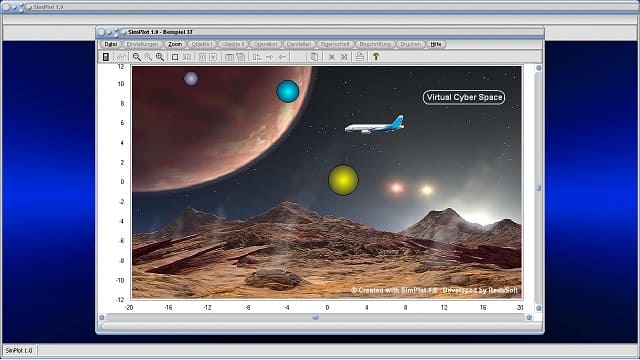Click the single X delete icon

(332, 57)
